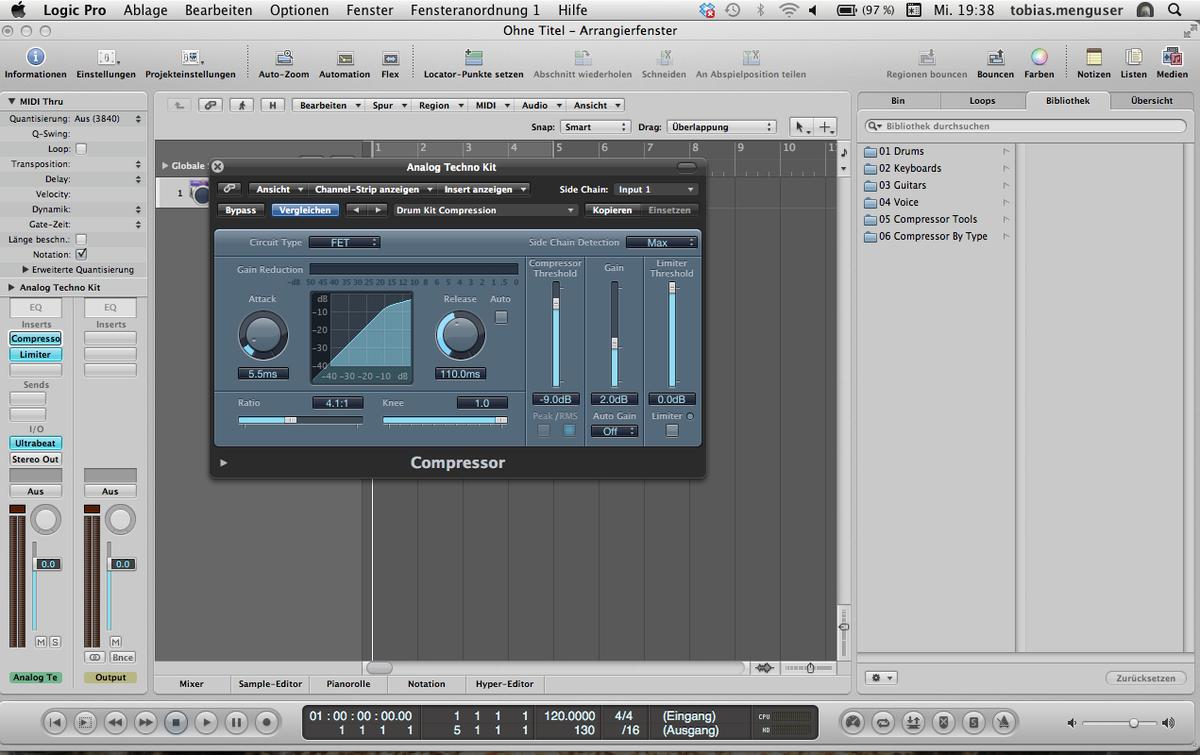Toggle the metronome click icon
Screen dimensions: 1200x755
pyautogui.click(x=1002, y=722)
